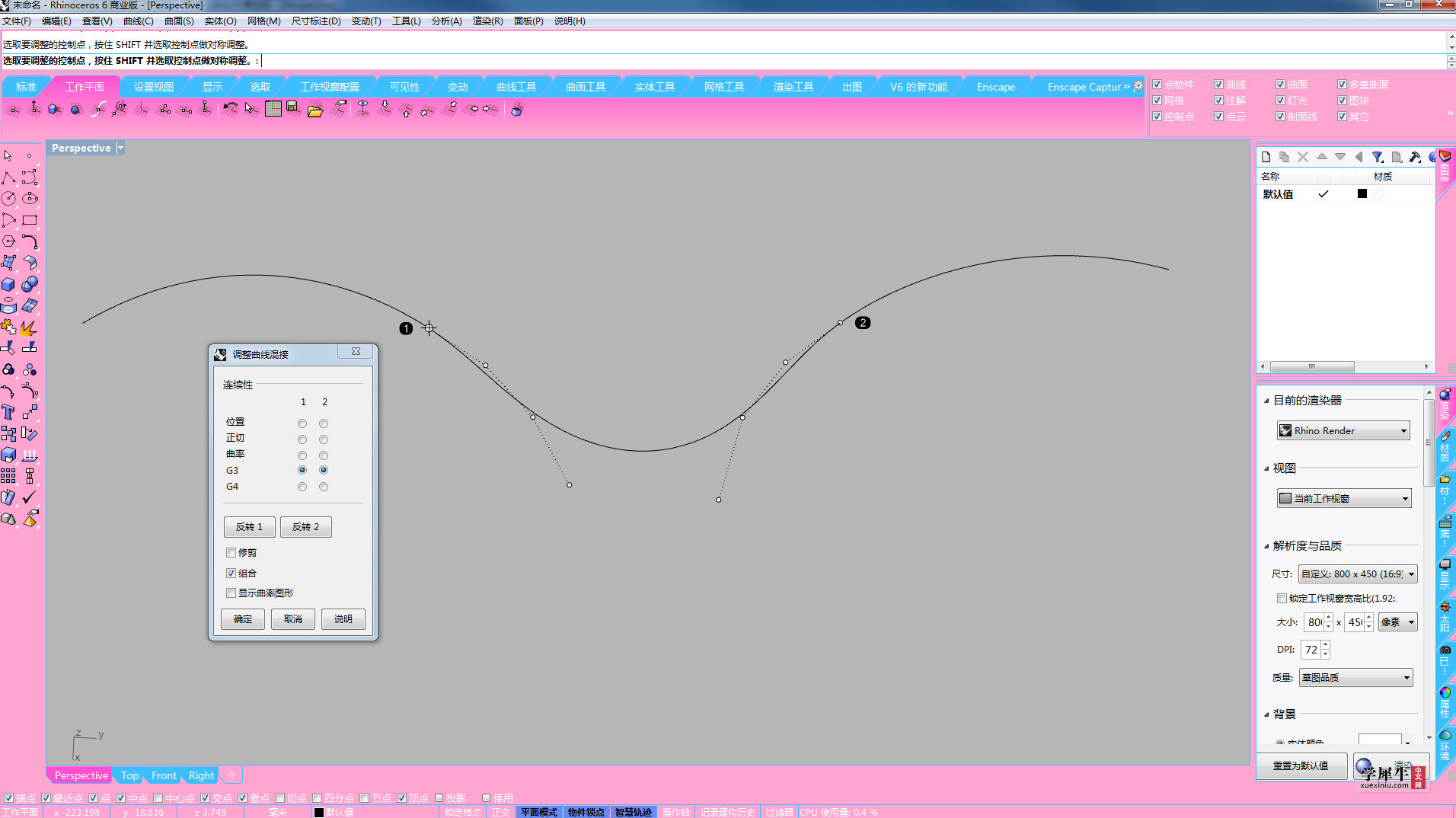Select the text object T tool

coord(8,412)
